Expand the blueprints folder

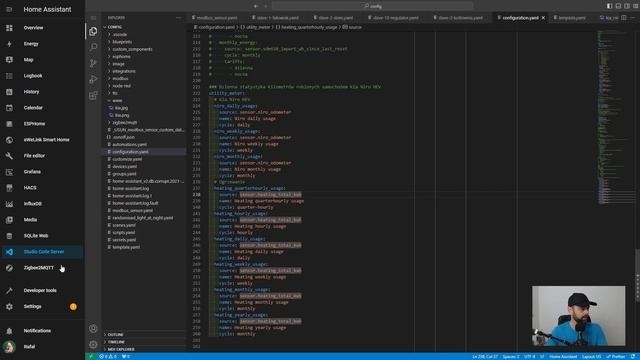[144, 42]
